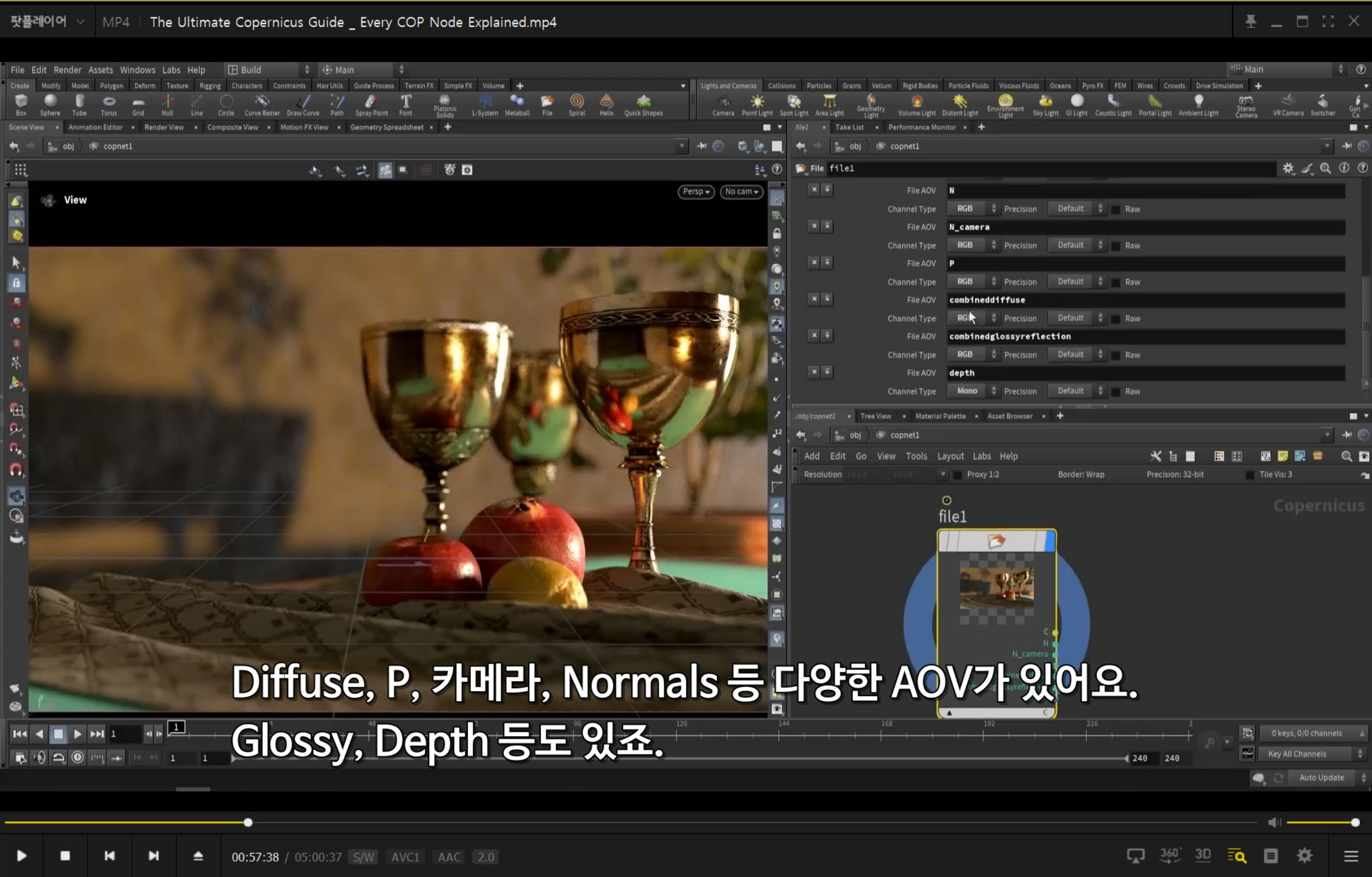Click the Pyro FX shelf tab

click(x=1092, y=85)
